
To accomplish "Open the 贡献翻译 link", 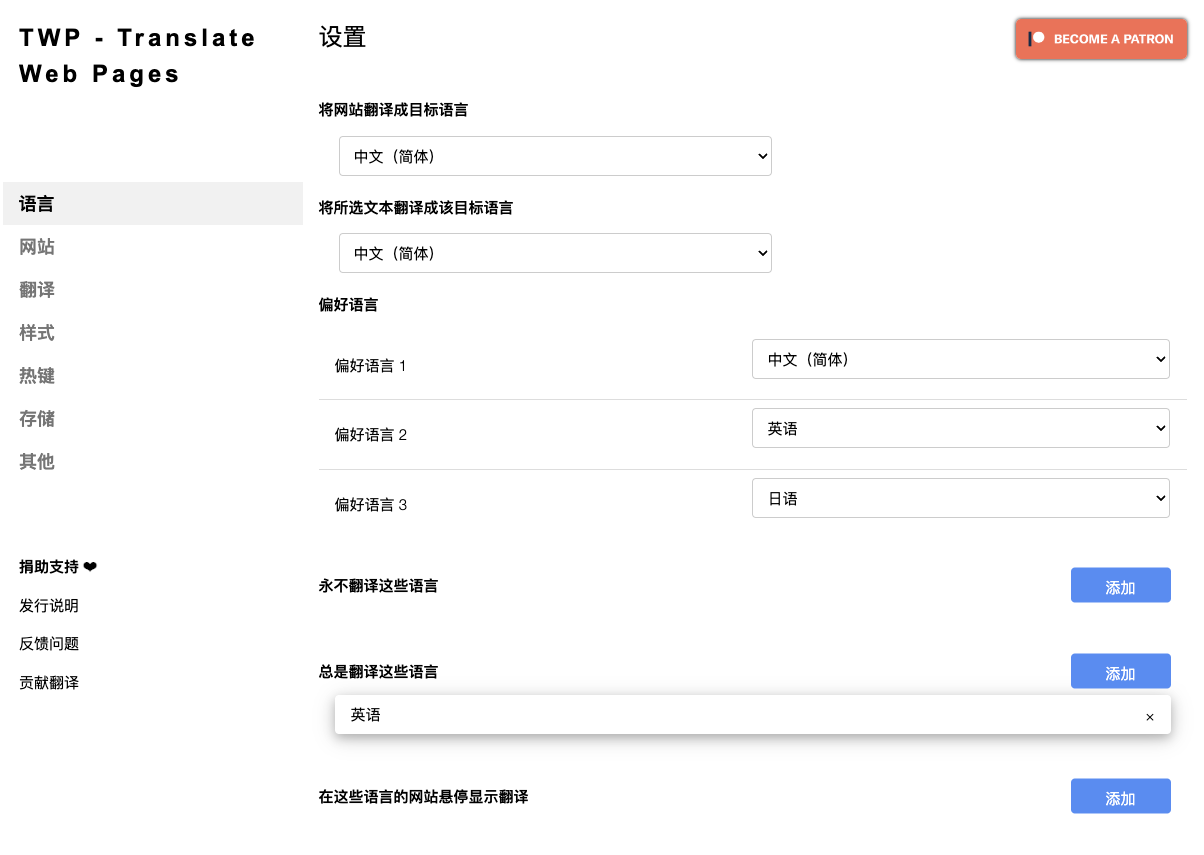I will pos(49,683).
